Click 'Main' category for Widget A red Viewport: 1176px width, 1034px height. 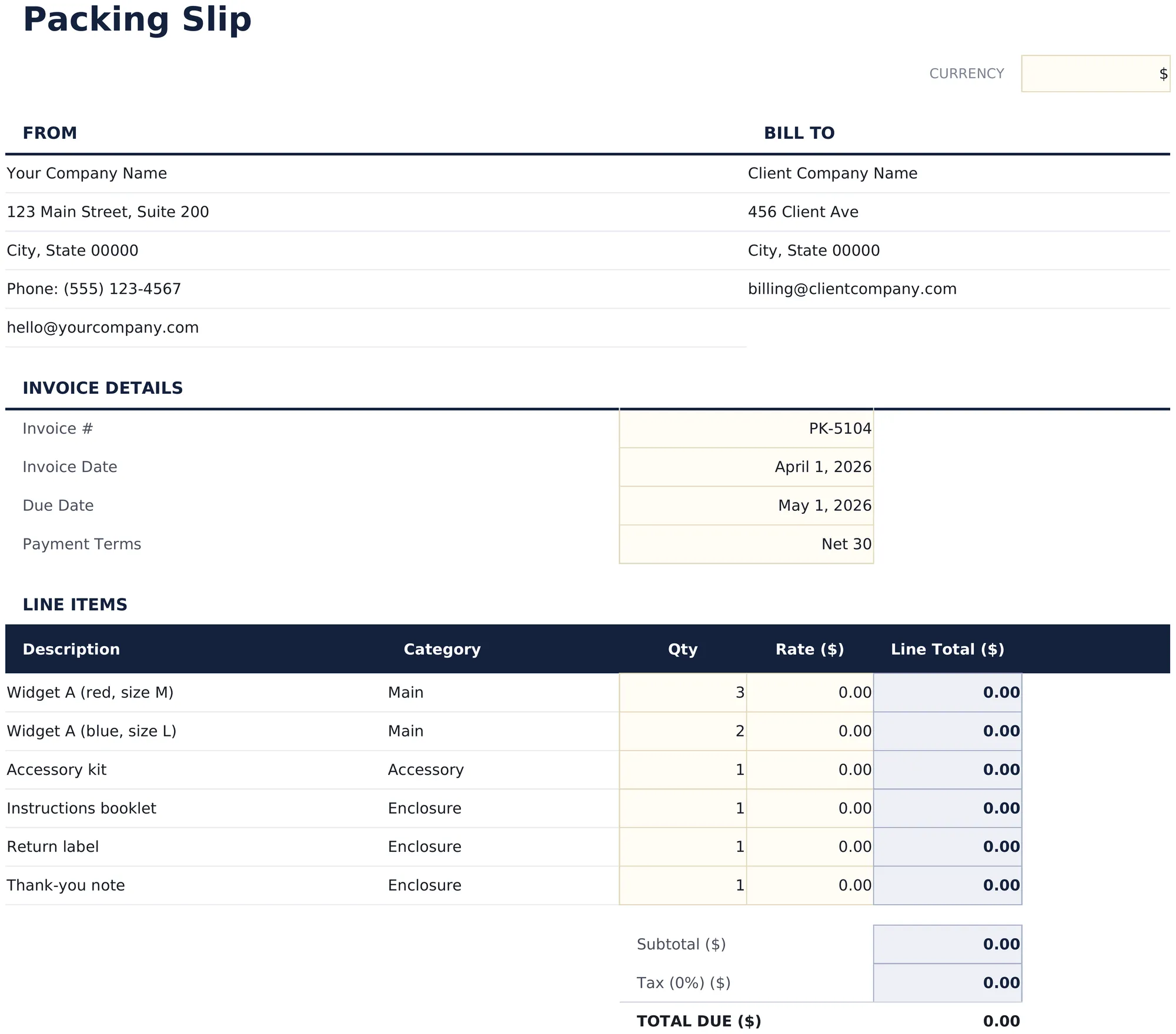coord(406,692)
